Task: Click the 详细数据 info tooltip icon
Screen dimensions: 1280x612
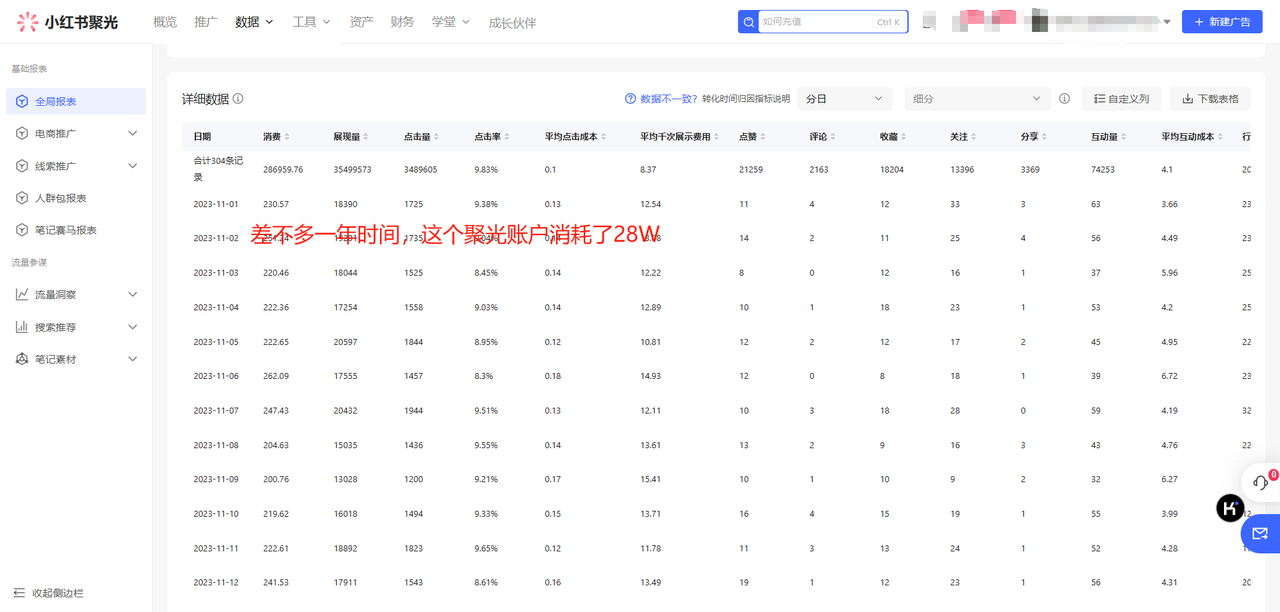Action: (238, 98)
